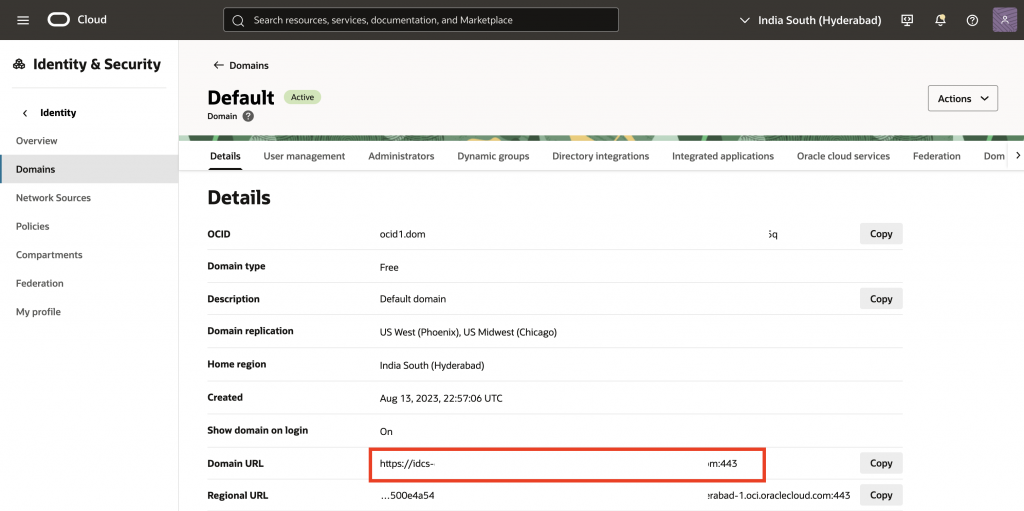This screenshot has width=1024, height=511.
Task: Click the 'On' value for Show domain on login
Action: click(386, 432)
